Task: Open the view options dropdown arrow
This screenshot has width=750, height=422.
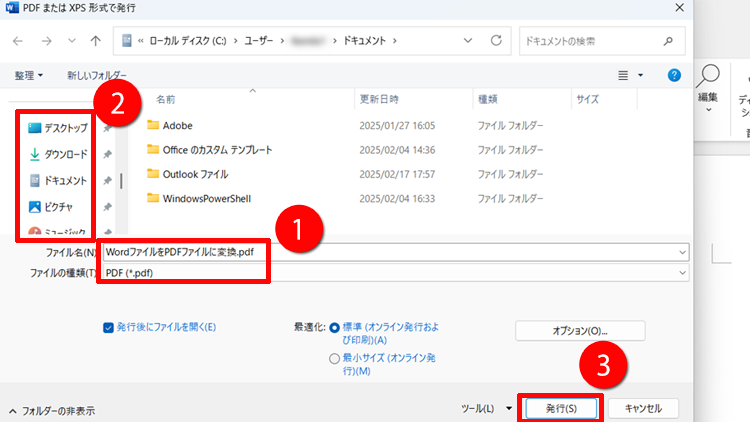Action: point(640,75)
